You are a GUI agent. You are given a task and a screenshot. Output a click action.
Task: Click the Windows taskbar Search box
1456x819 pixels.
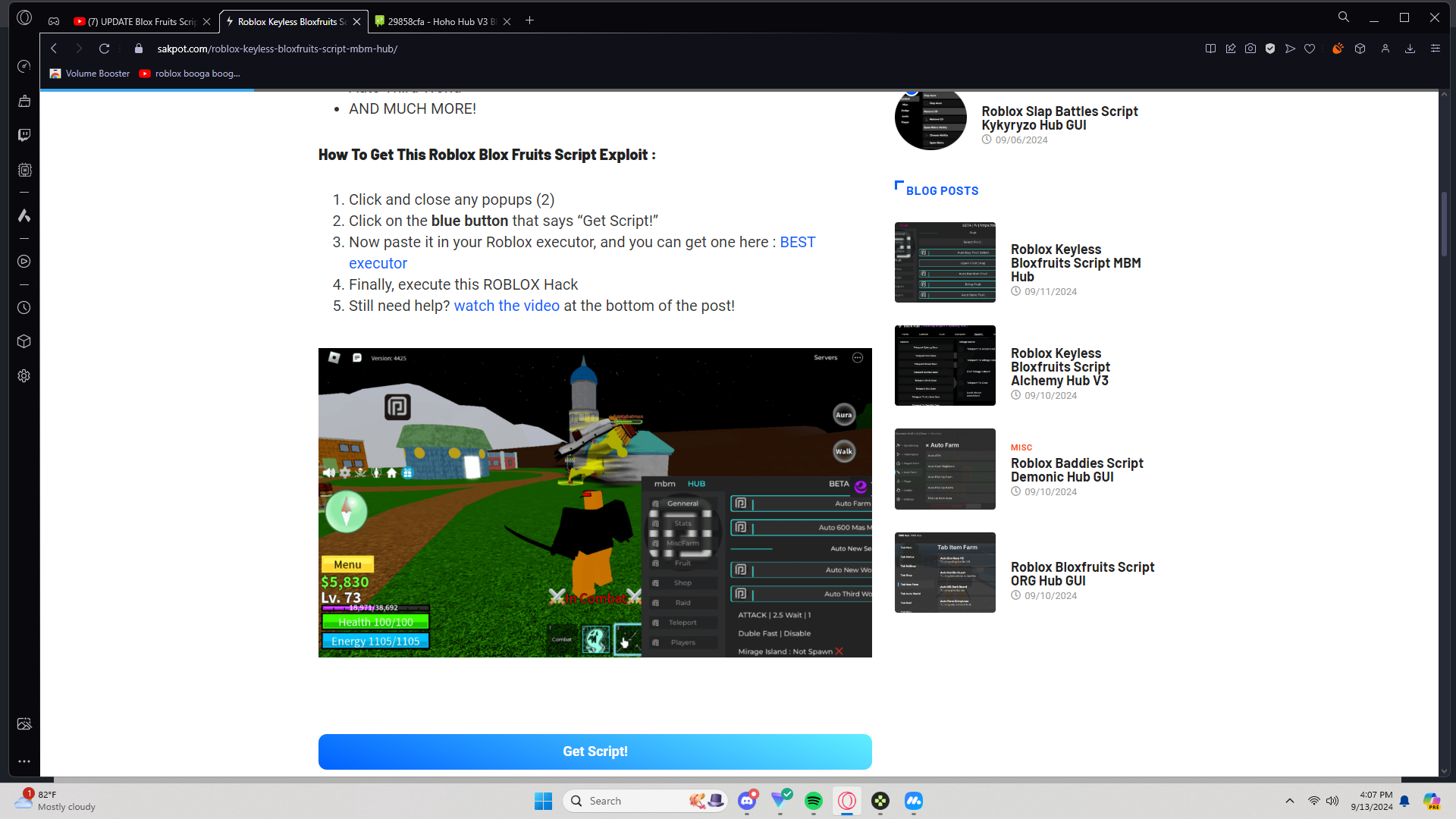coord(646,801)
